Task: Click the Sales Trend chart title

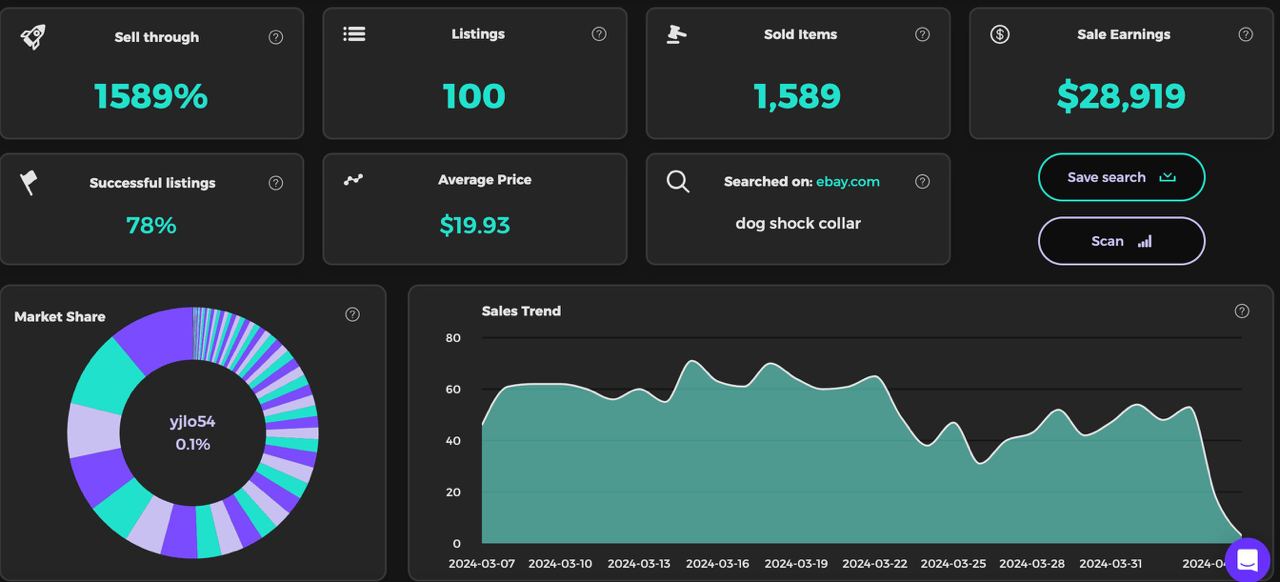Action: (x=521, y=311)
